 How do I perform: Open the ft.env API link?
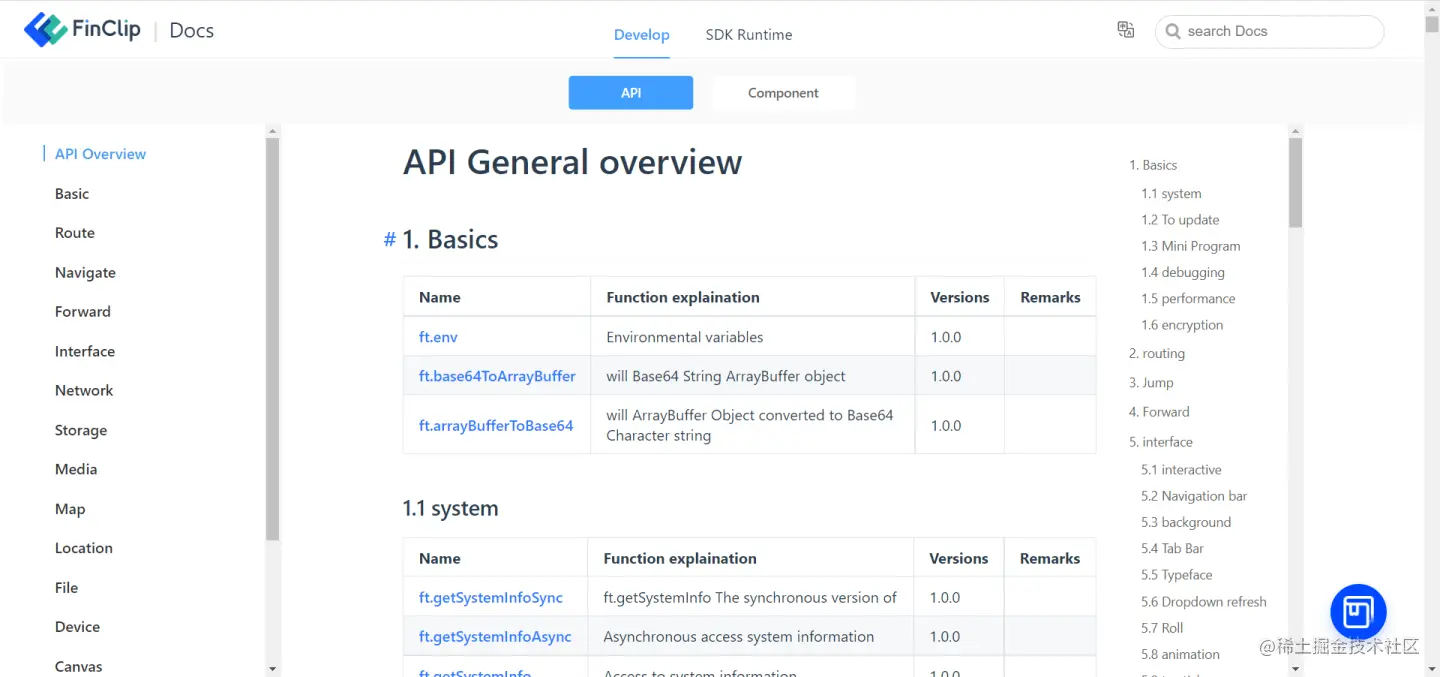click(438, 337)
